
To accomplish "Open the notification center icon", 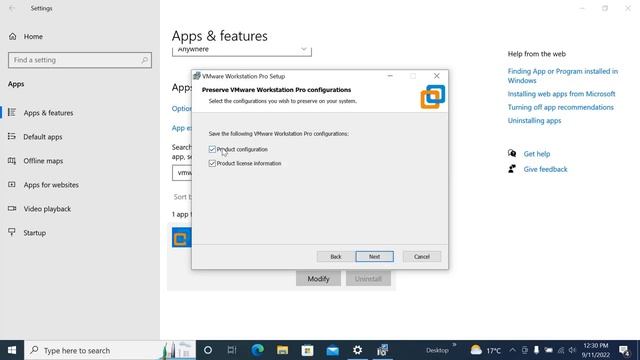I will pos(624,350).
